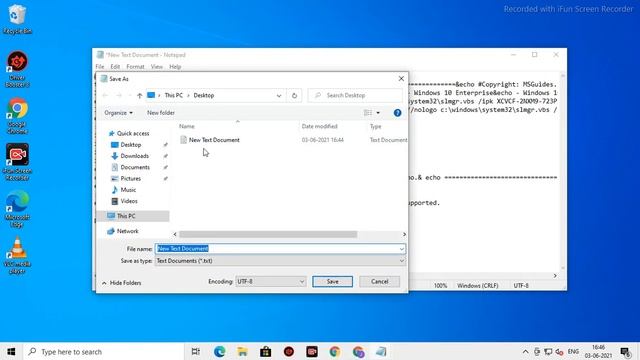Click Desktop in address breadcrumb
This screenshot has width=640, height=360.
click(204, 96)
